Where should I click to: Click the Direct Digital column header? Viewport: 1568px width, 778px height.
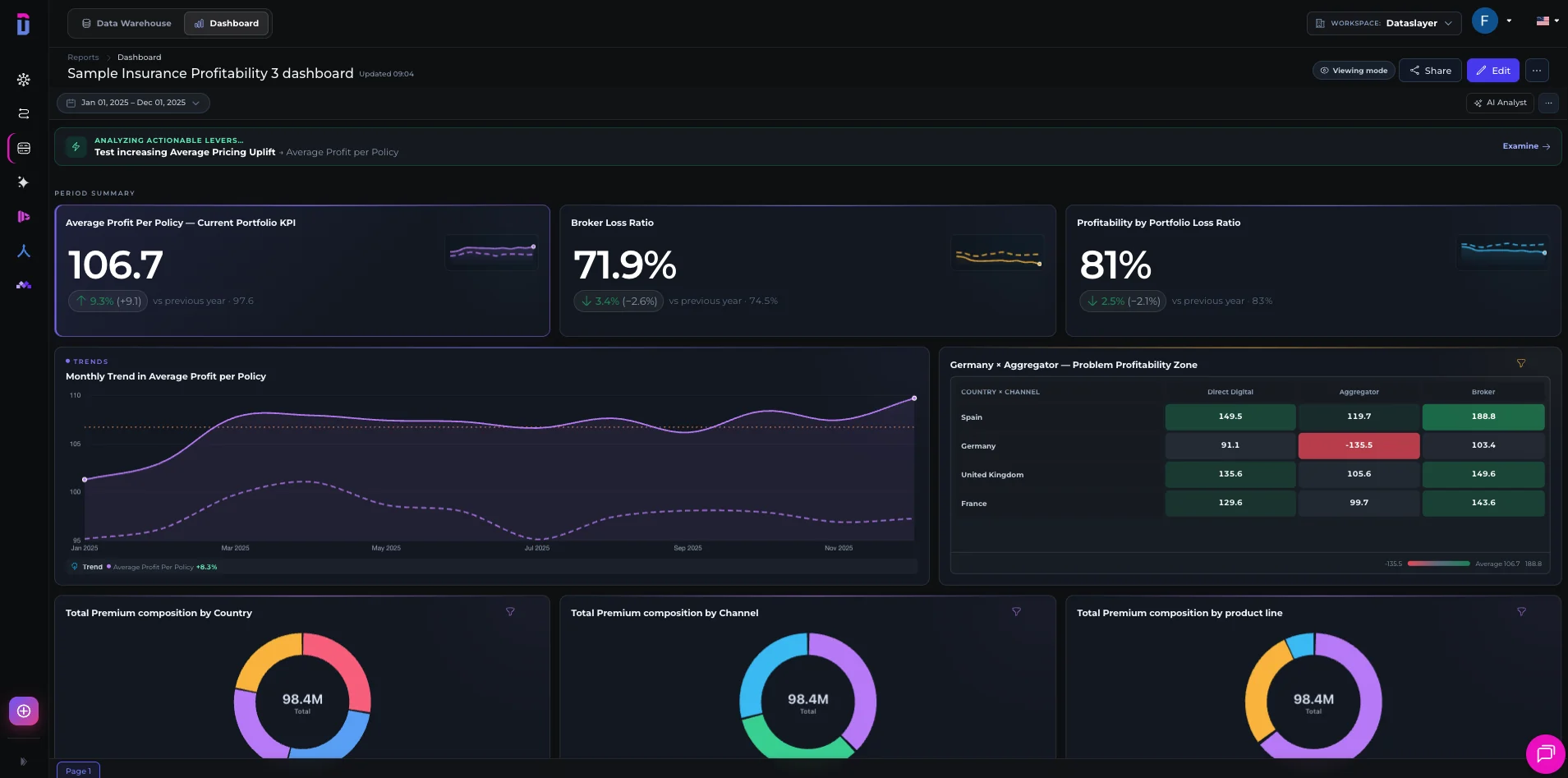coord(1230,392)
